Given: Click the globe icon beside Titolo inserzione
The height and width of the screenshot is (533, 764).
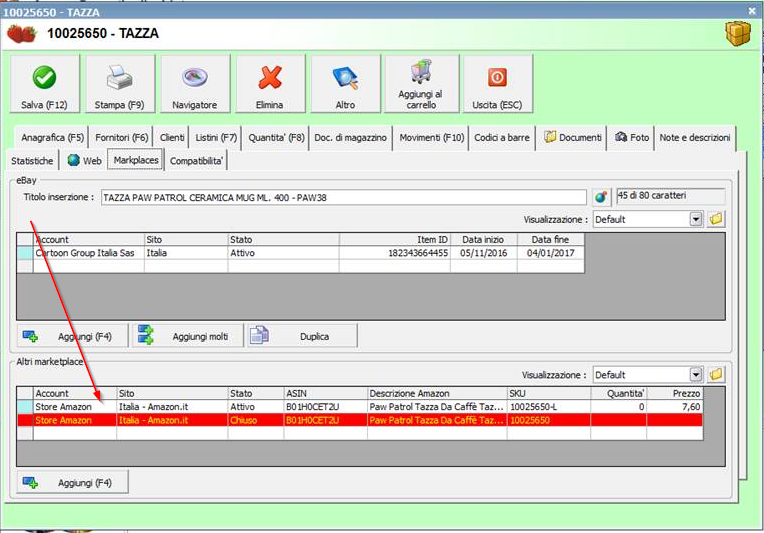Looking at the screenshot, I should pos(602,197).
